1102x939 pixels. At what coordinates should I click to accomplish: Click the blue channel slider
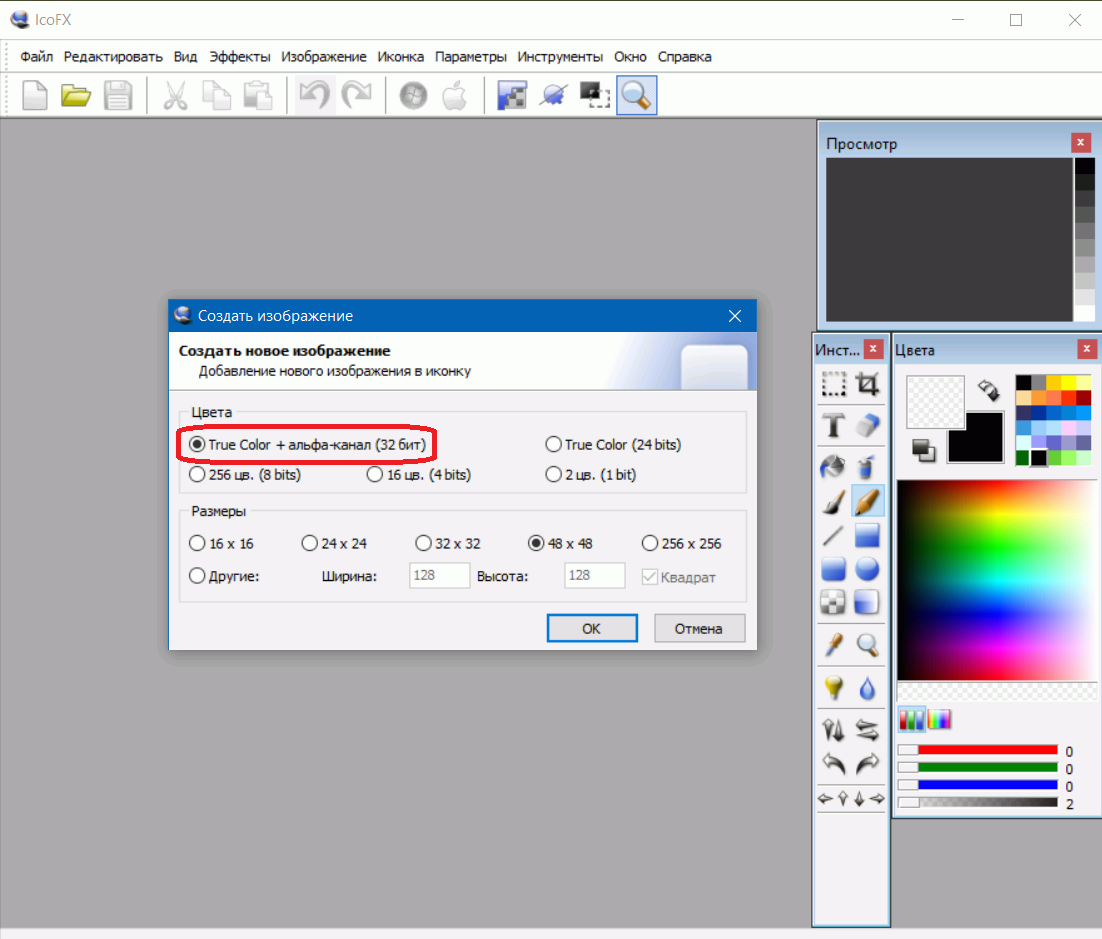coord(978,785)
